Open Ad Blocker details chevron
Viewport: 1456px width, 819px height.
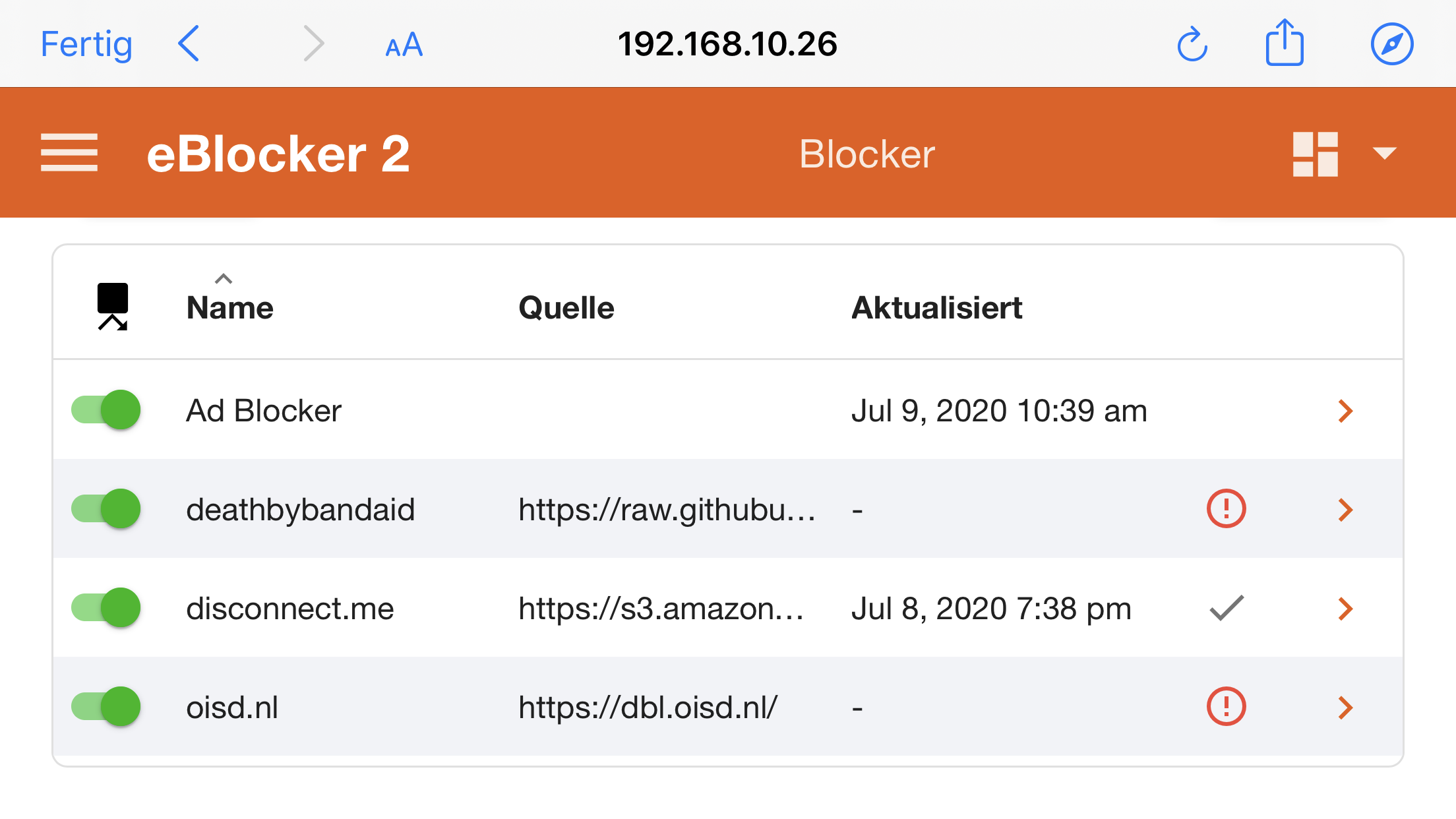[x=1345, y=411]
